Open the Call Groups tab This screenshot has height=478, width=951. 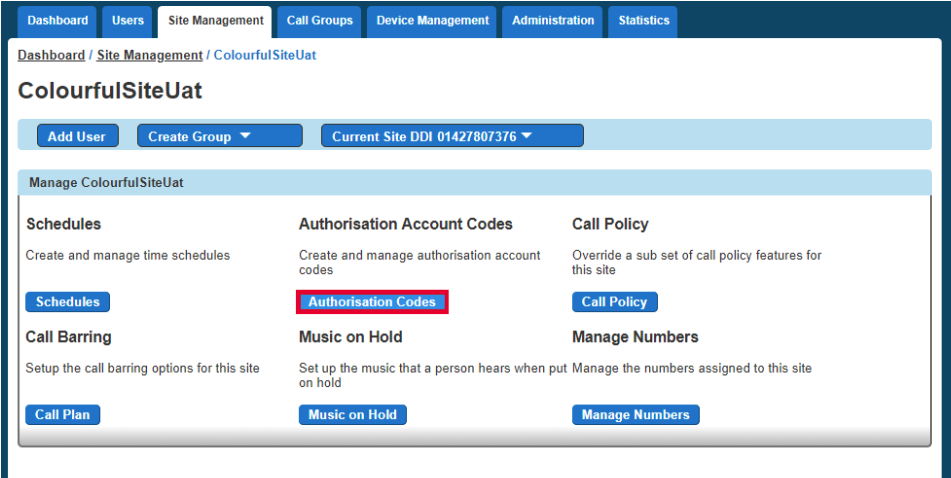(320, 21)
